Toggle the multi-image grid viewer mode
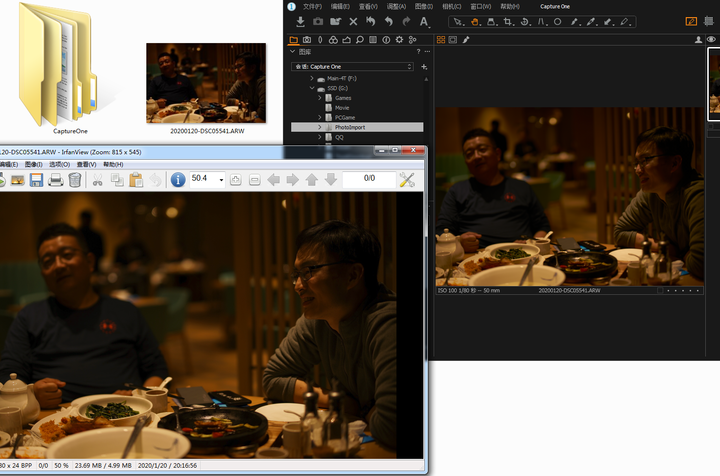The image size is (720, 476). click(441, 40)
